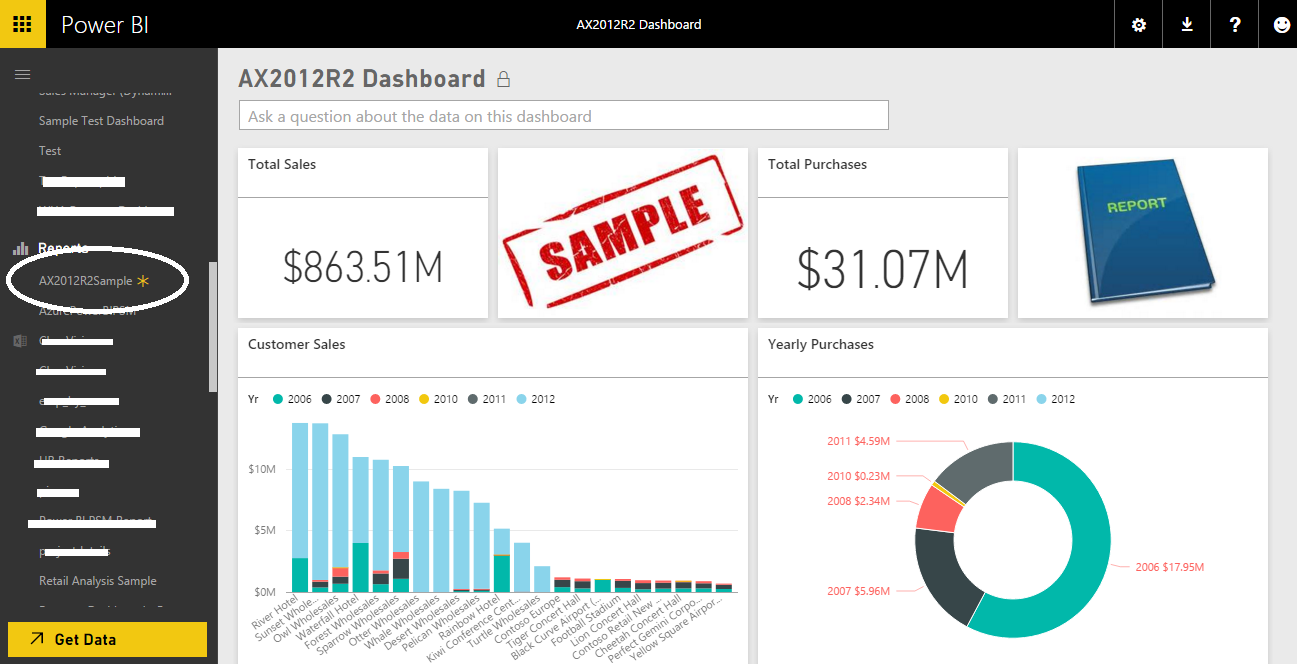Click the Customer Sales tile title
Image resolution: width=1297 pixels, height=664 pixels.
(297, 344)
